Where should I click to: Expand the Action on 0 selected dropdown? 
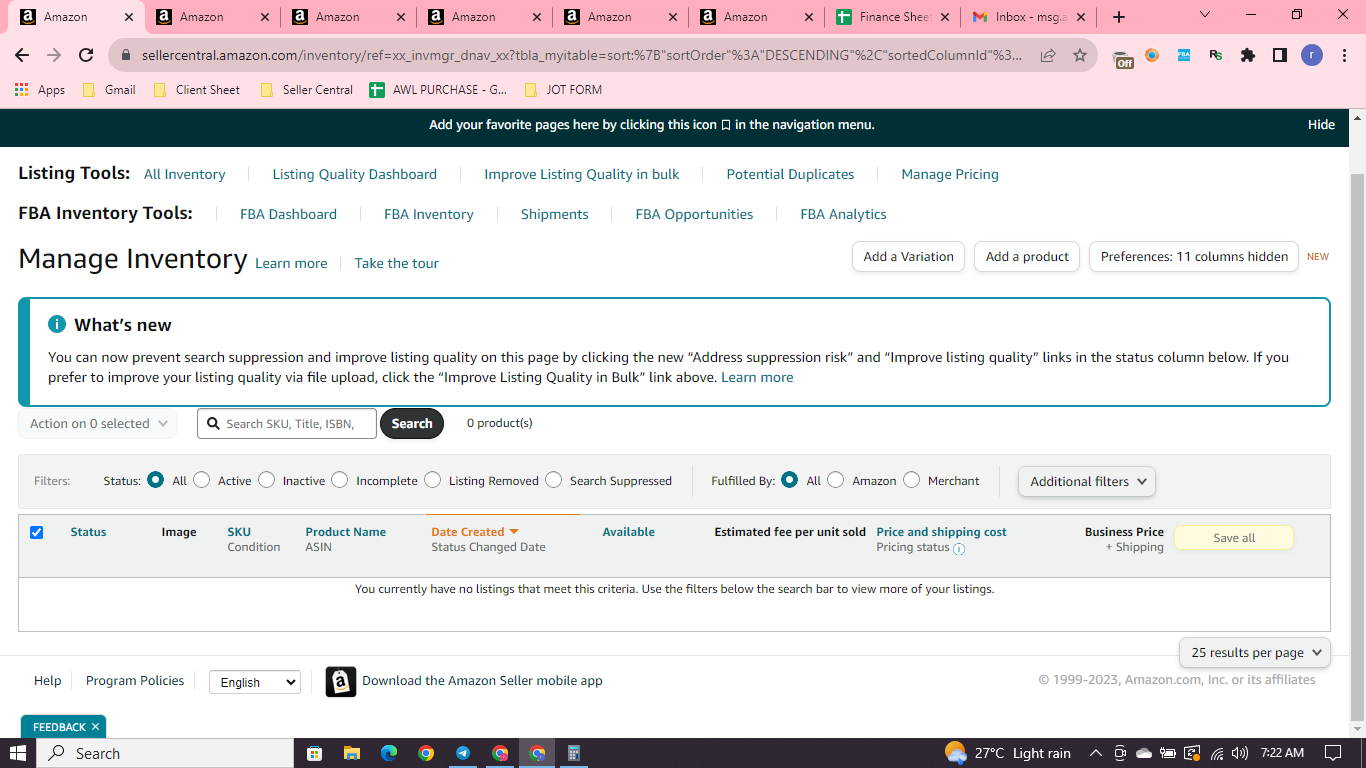pyautogui.click(x=98, y=424)
